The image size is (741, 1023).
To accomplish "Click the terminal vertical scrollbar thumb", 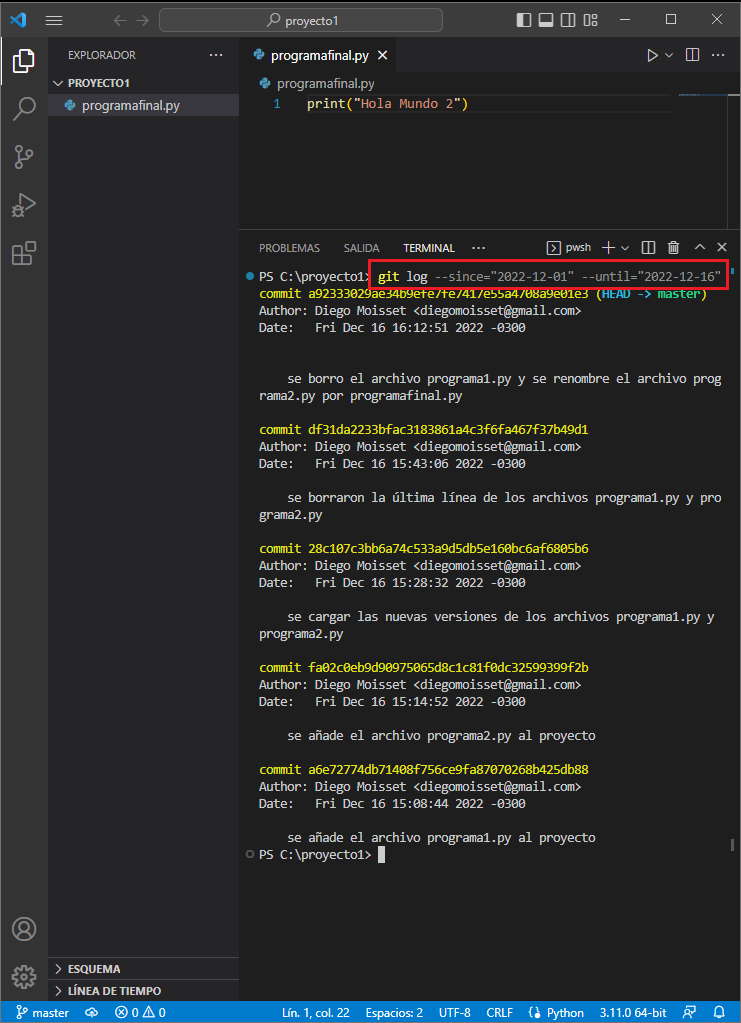I will [732, 845].
